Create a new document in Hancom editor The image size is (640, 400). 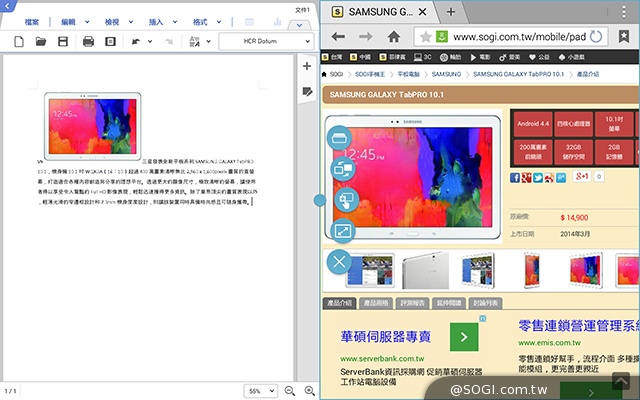pyautogui.click(x=19, y=41)
